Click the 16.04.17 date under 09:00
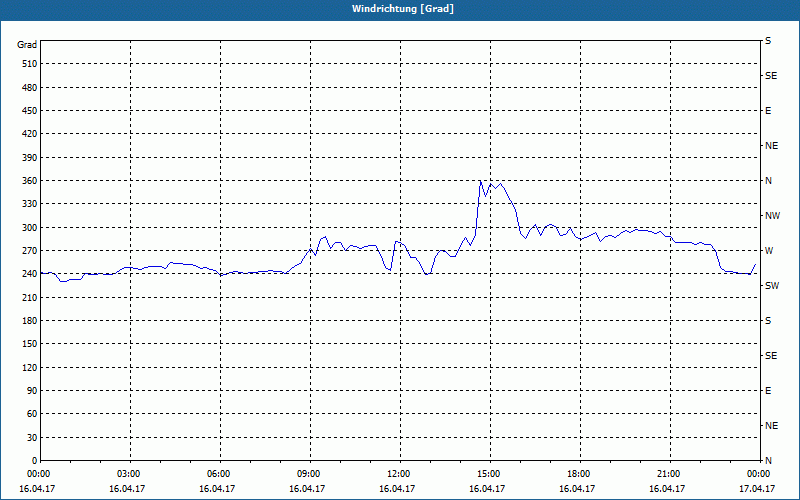This screenshot has height=500, width=800. (307, 488)
